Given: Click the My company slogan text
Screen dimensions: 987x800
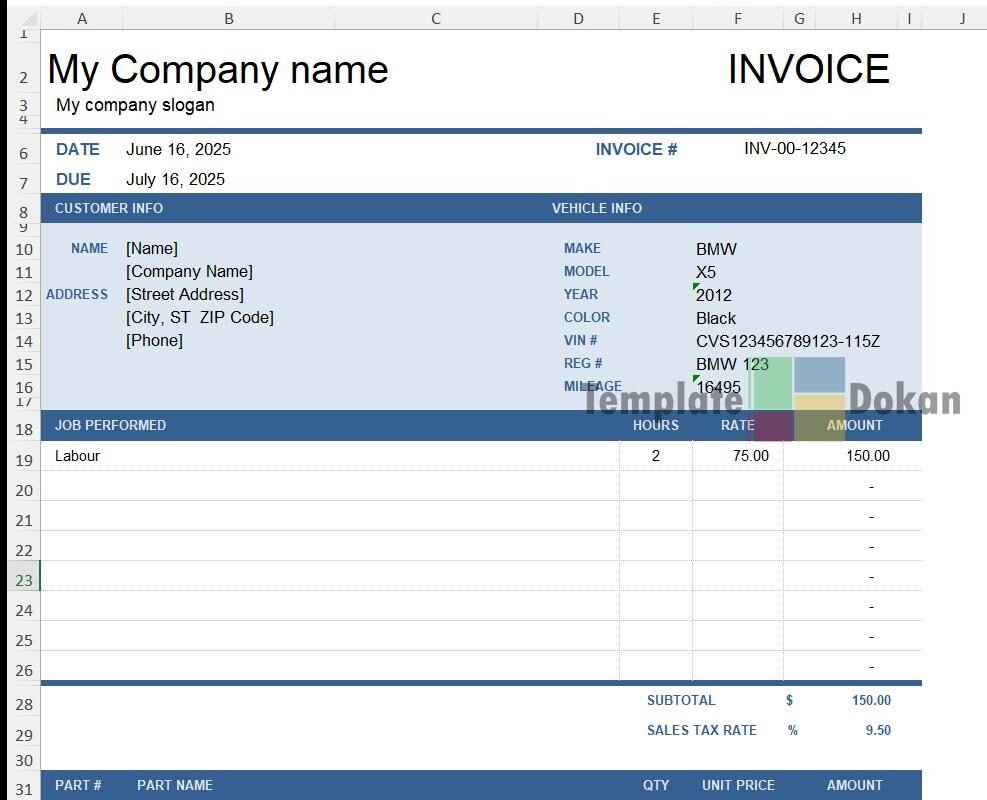Looking at the screenshot, I should pyautogui.click(x=135, y=105).
